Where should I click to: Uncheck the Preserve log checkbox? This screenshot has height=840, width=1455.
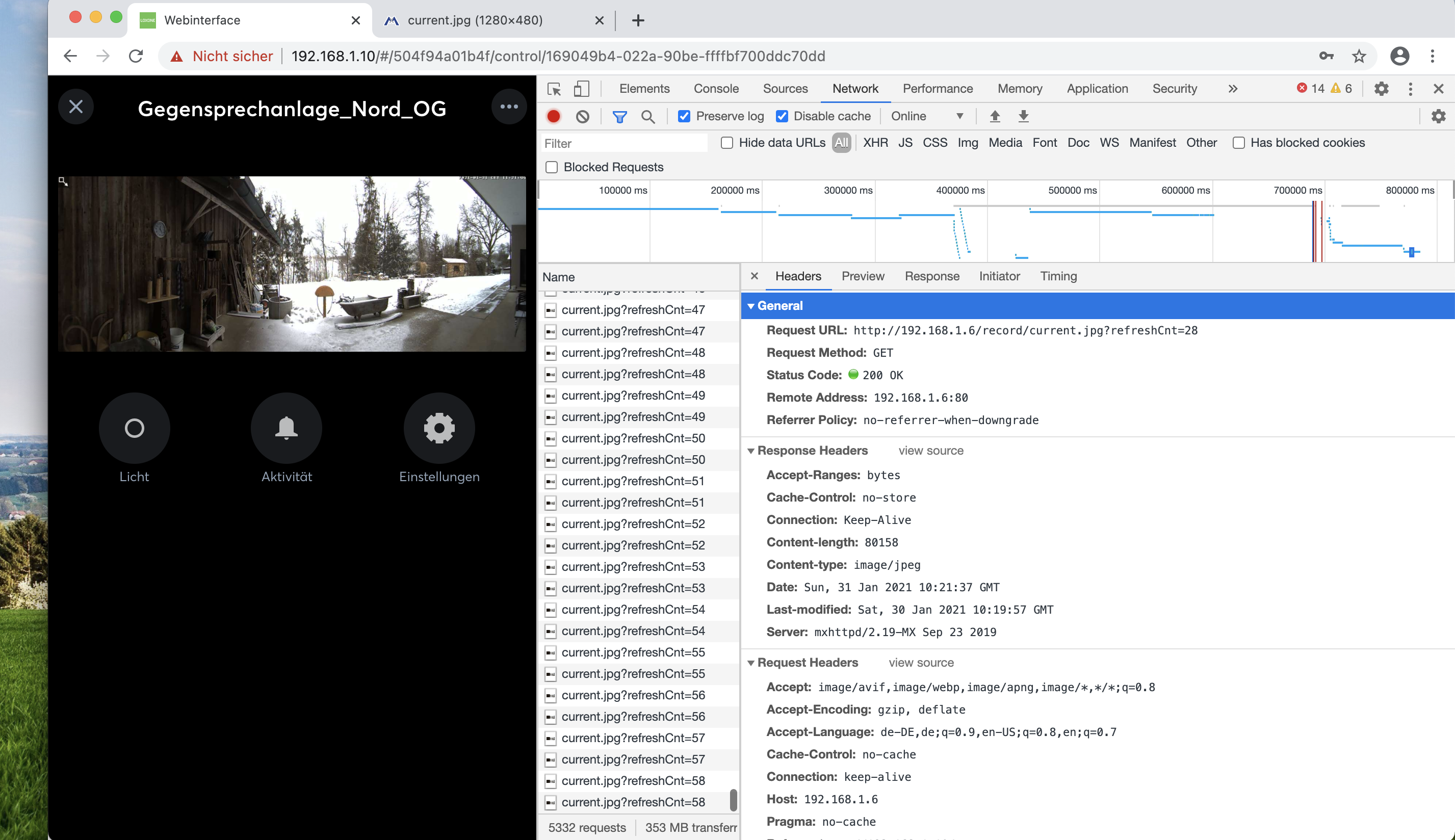684,116
